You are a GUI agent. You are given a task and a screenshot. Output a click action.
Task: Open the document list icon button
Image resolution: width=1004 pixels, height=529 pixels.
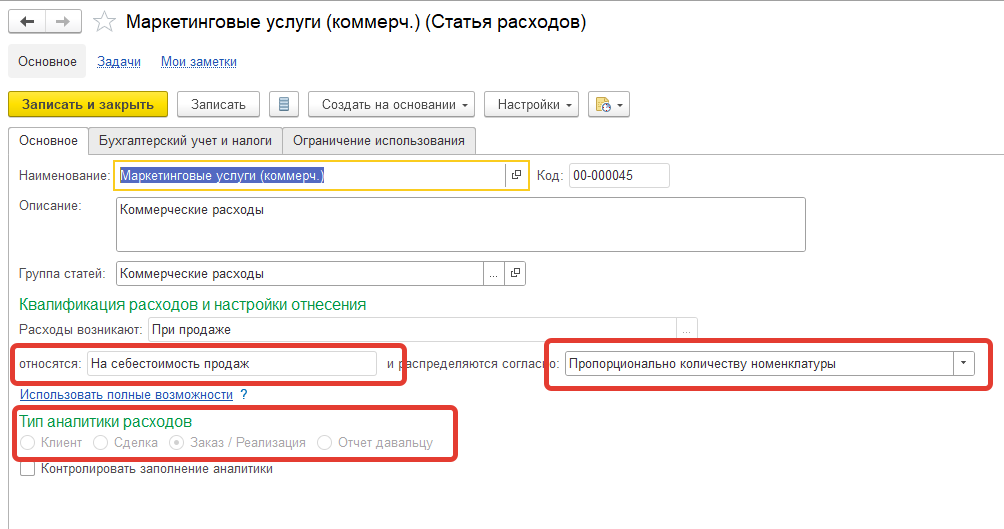(x=284, y=104)
